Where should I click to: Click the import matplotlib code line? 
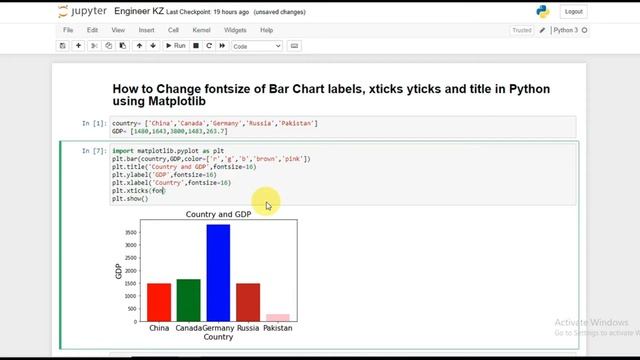pyautogui.click(x=168, y=151)
